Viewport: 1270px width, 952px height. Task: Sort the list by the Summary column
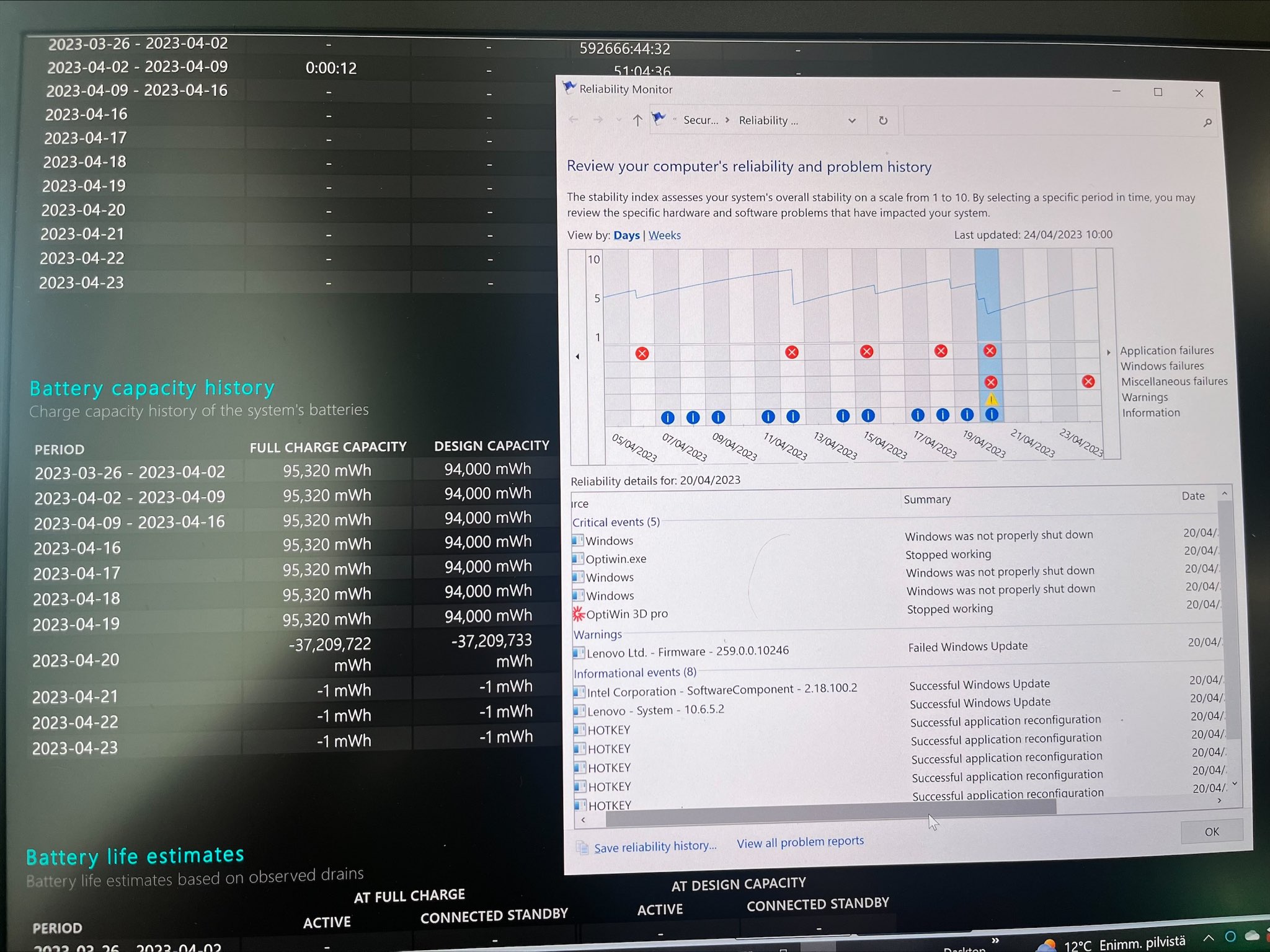point(927,499)
